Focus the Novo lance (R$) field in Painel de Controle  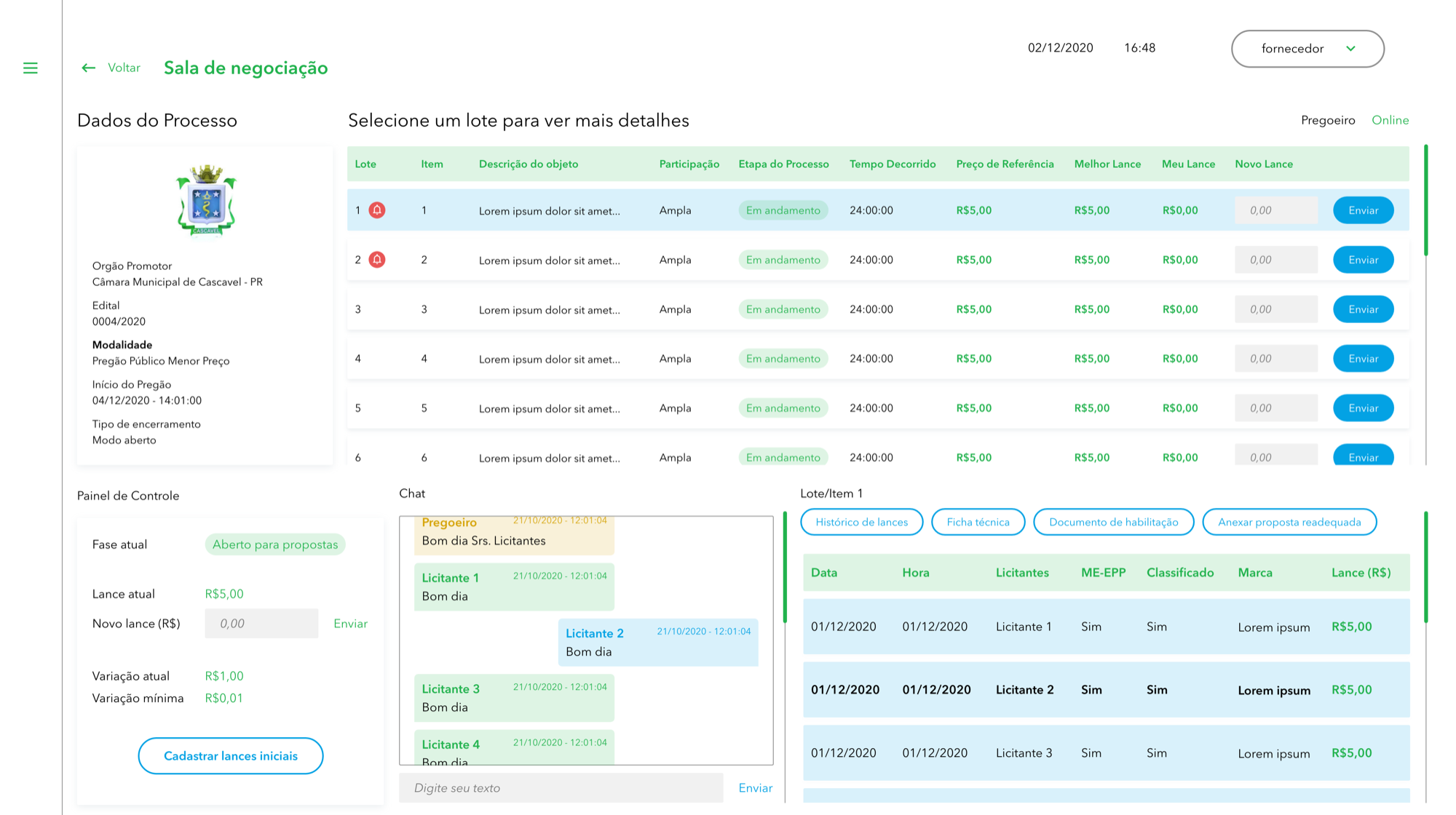(261, 624)
